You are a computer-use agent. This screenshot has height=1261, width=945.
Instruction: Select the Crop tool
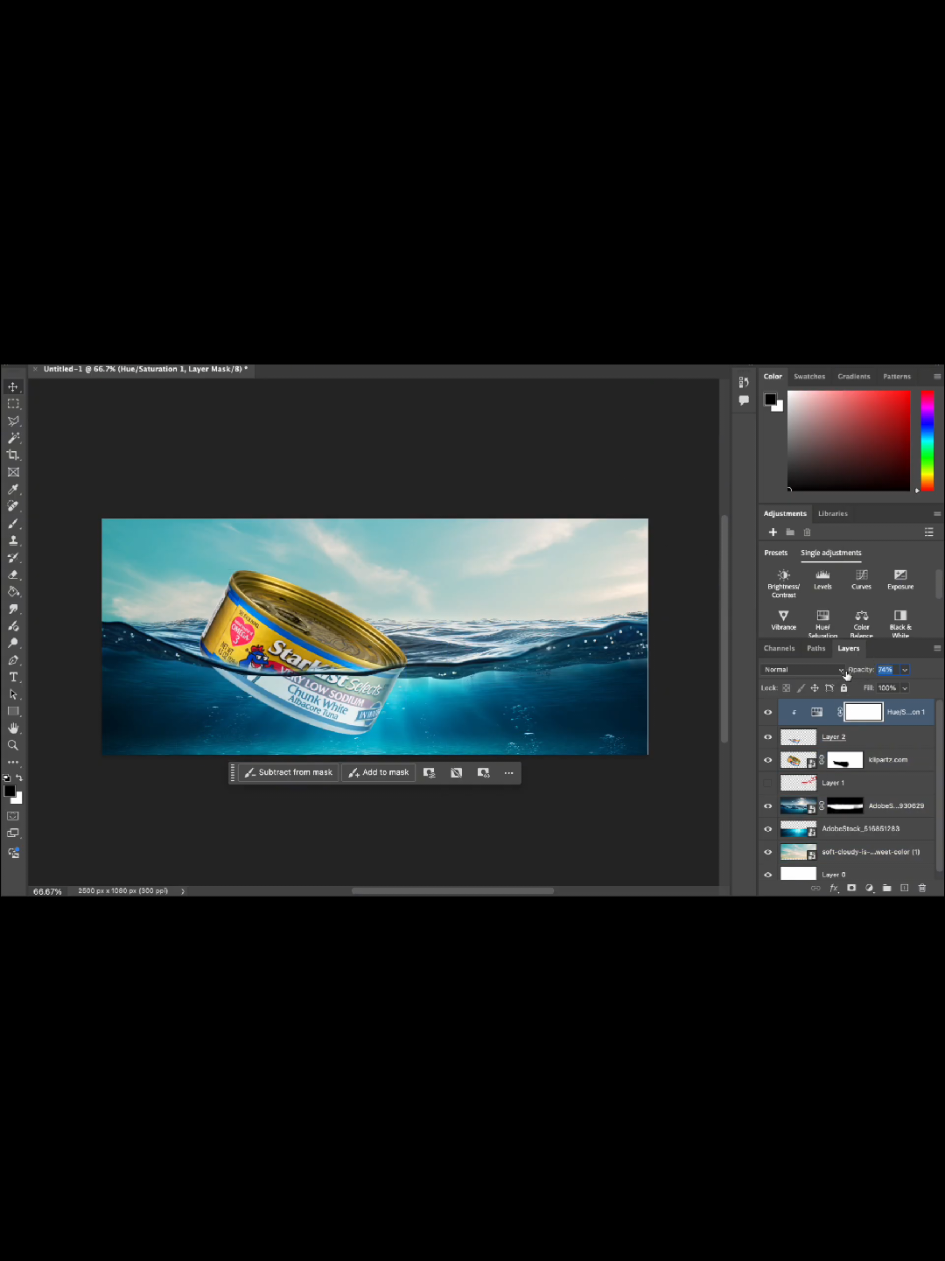click(x=13, y=454)
